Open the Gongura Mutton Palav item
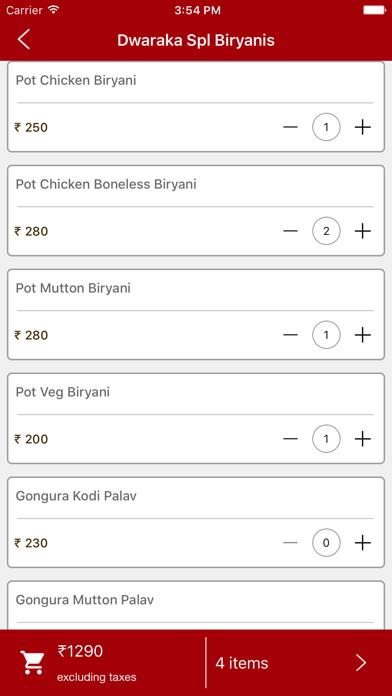This screenshot has height=696, width=392. [x=196, y=605]
